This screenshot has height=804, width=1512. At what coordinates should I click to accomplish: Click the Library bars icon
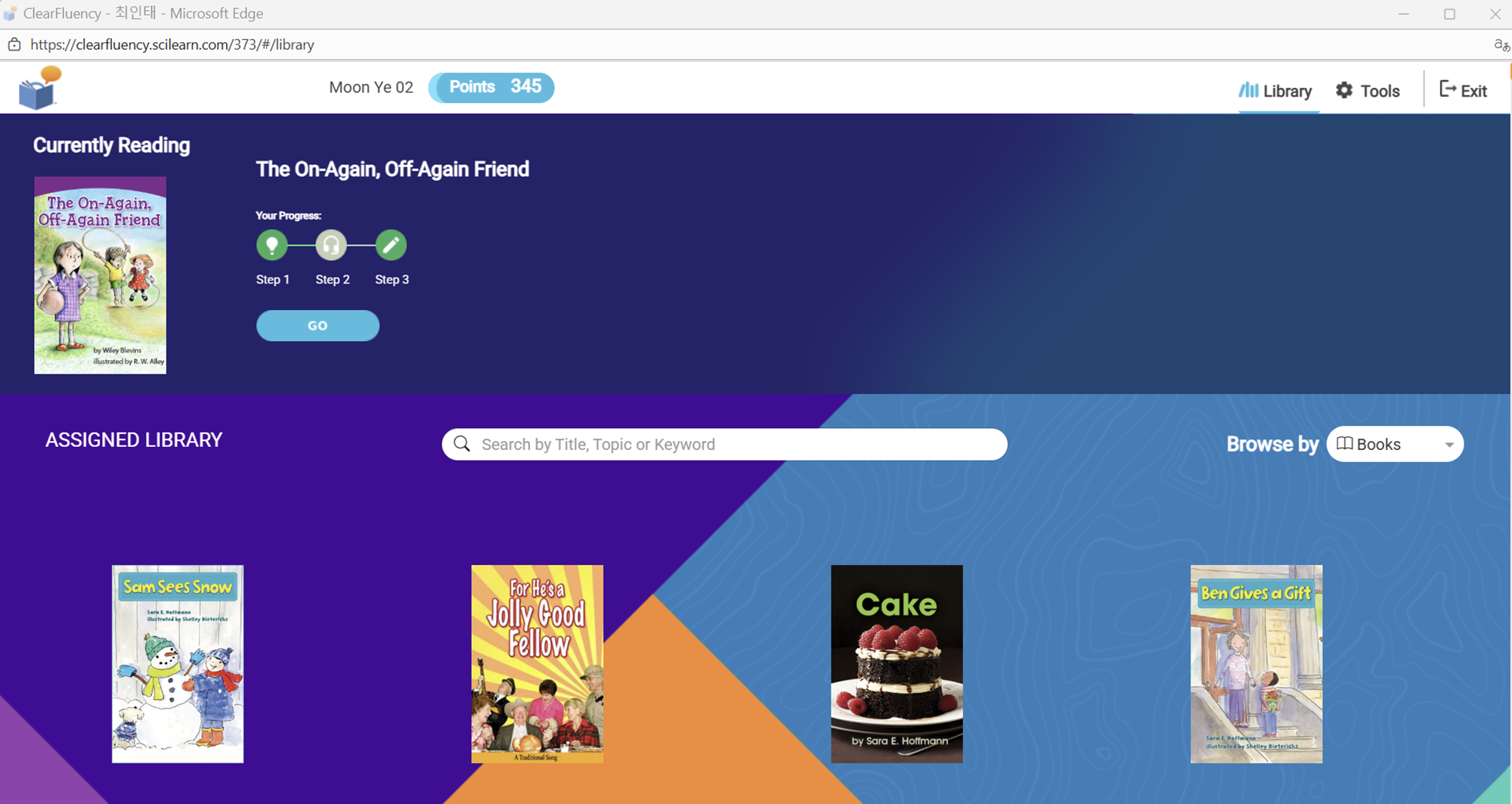coord(1248,90)
